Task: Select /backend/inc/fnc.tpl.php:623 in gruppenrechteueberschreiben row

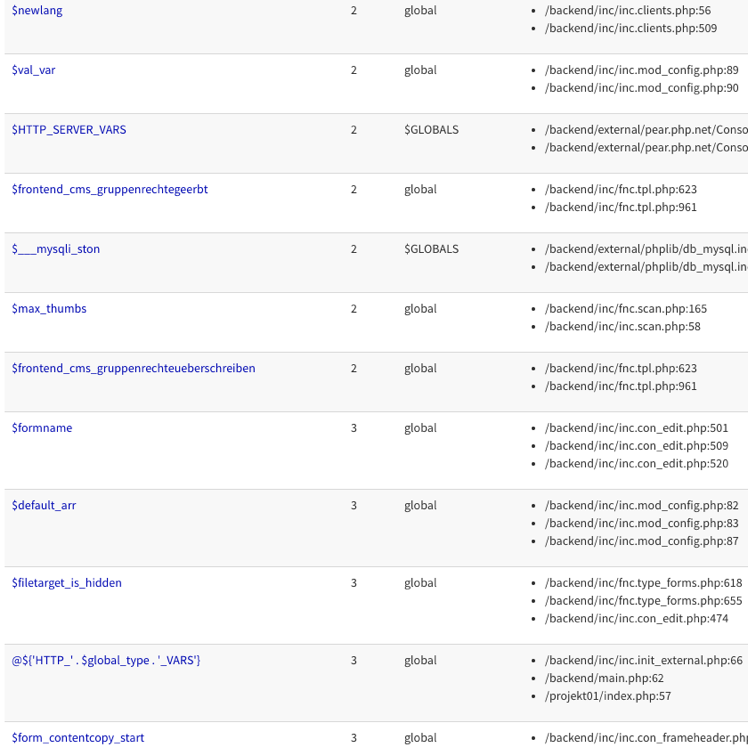Action: (621, 368)
